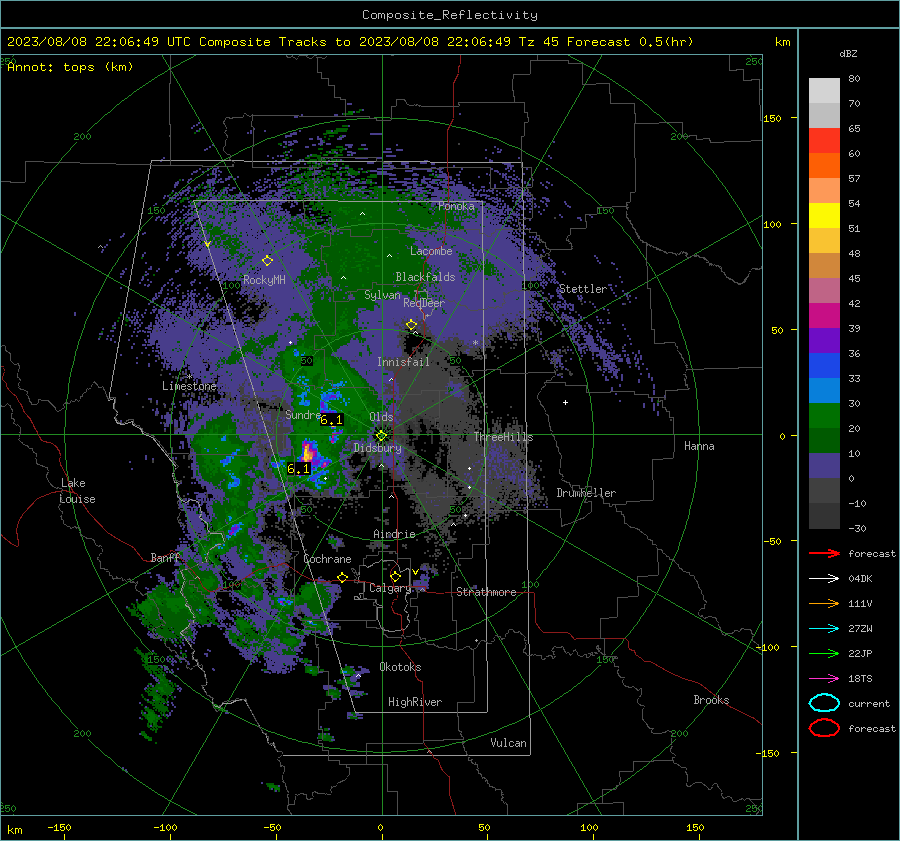
Task: Click the Ponoka city label
Action: pos(456,206)
